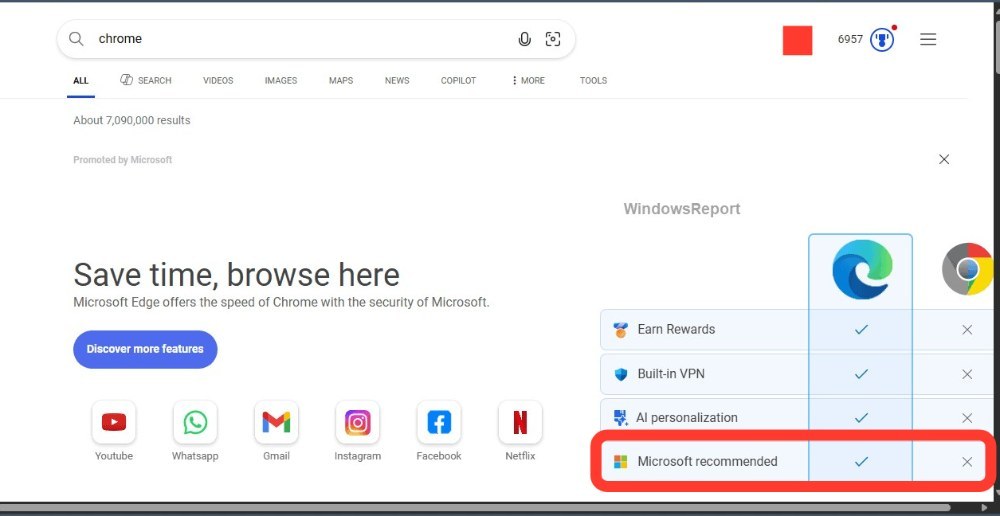The image size is (1000, 516).
Task: Open the Whatsapp shortcut icon
Action: [195, 422]
